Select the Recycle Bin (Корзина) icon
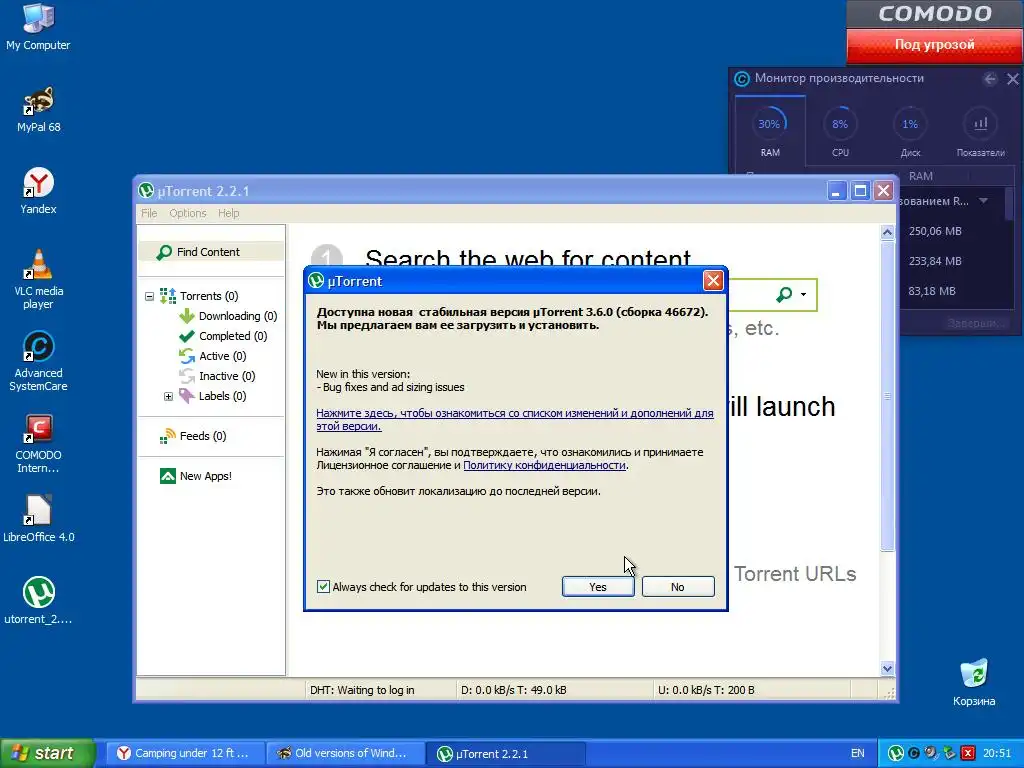The image size is (1024, 768). pyautogui.click(x=974, y=682)
